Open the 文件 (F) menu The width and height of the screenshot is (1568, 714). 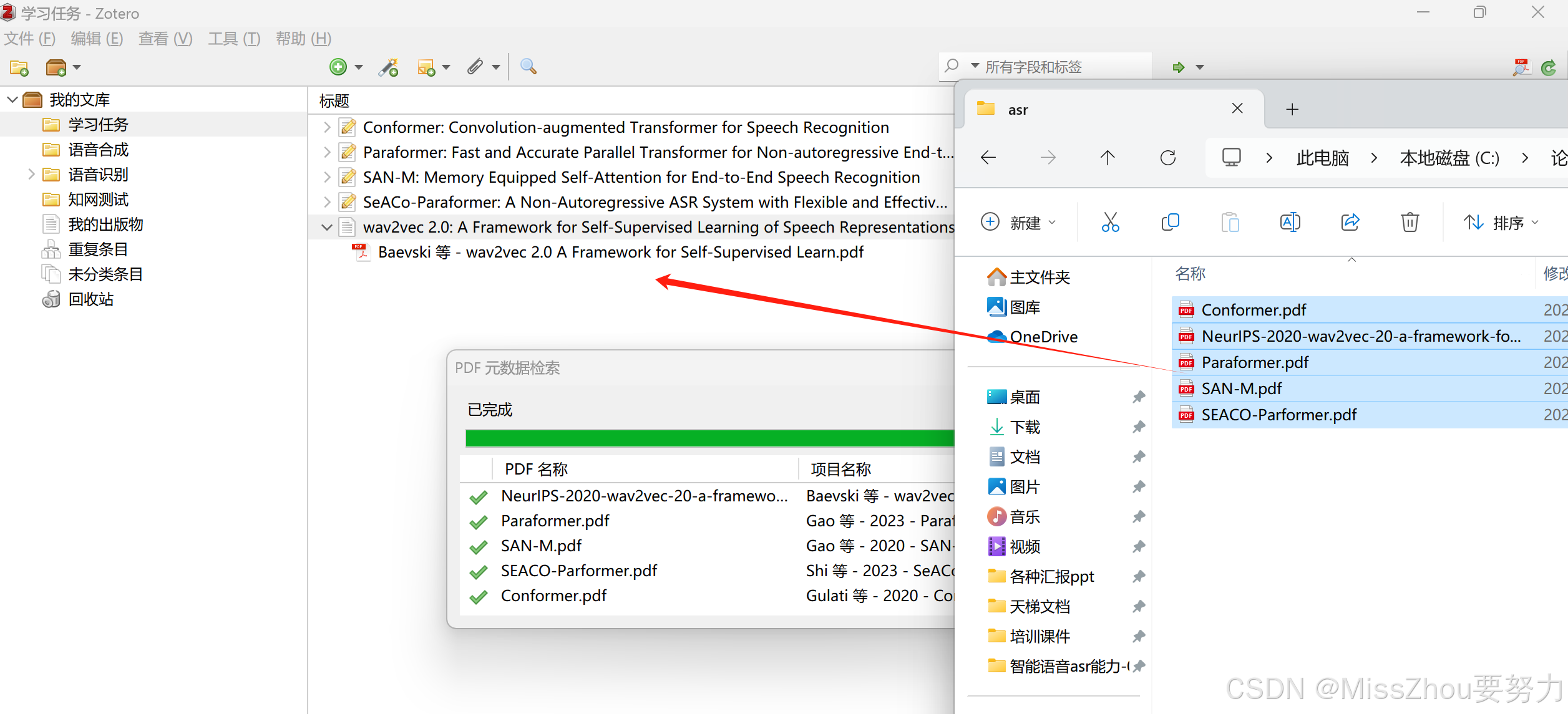click(x=30, y=39)
